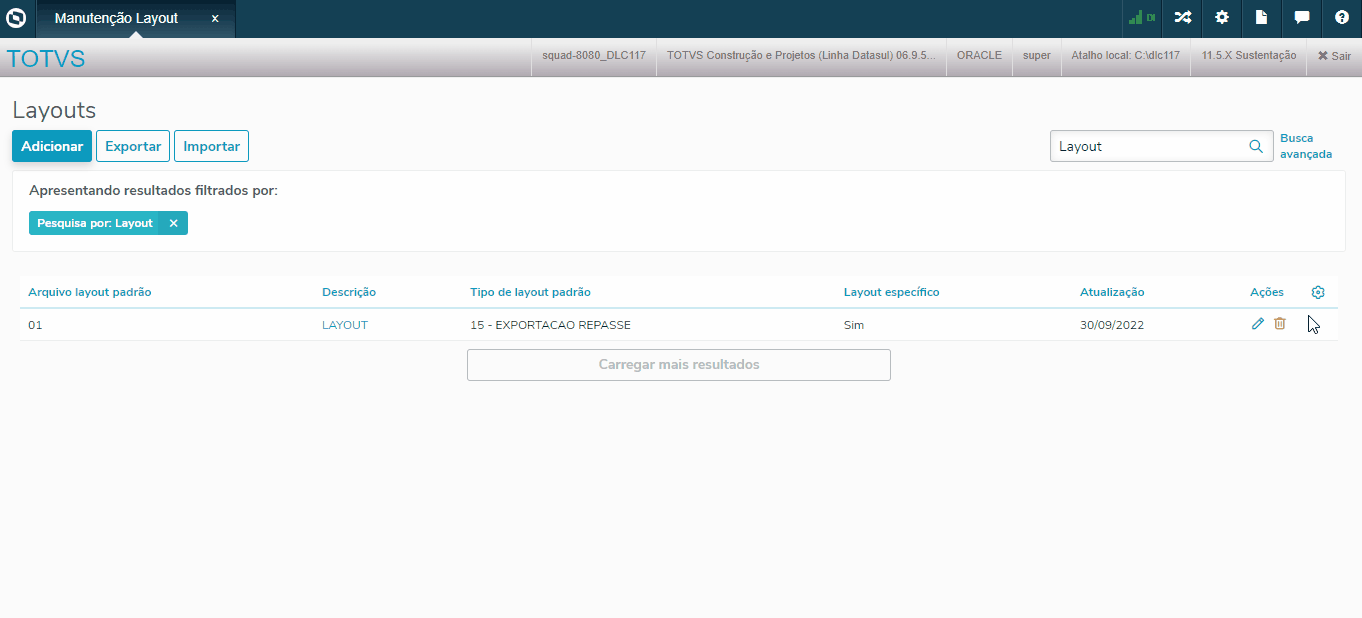Viewport: 1362px width, 618px height.
Task: Click 11.5.X Sustentação label
Action: (x=1249, y=56)
